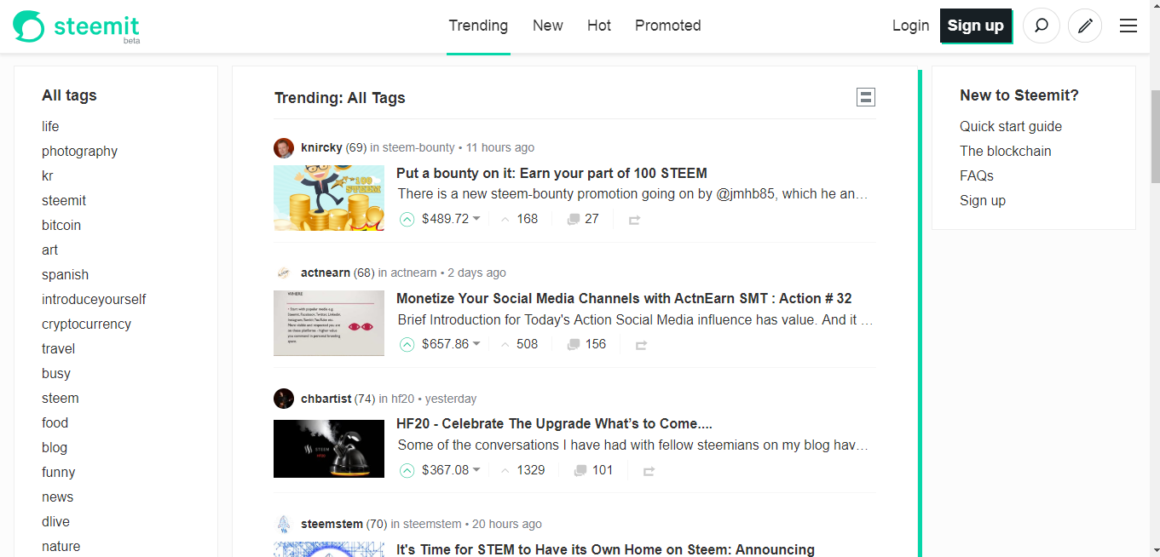Screen dimensions: 1160x557
Task: Open the FAQs link
Action: (x=977, y=176)
